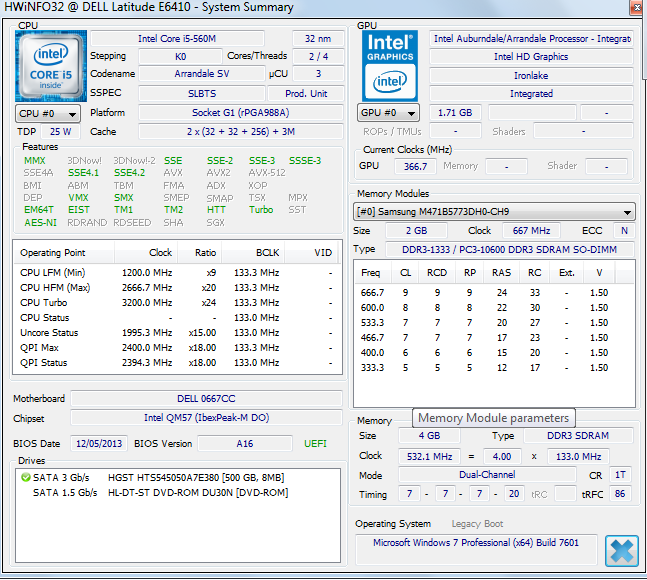Click the Intel Graphics GPU logo
This screenshot has height=580, width=647.
click(390, 66)
